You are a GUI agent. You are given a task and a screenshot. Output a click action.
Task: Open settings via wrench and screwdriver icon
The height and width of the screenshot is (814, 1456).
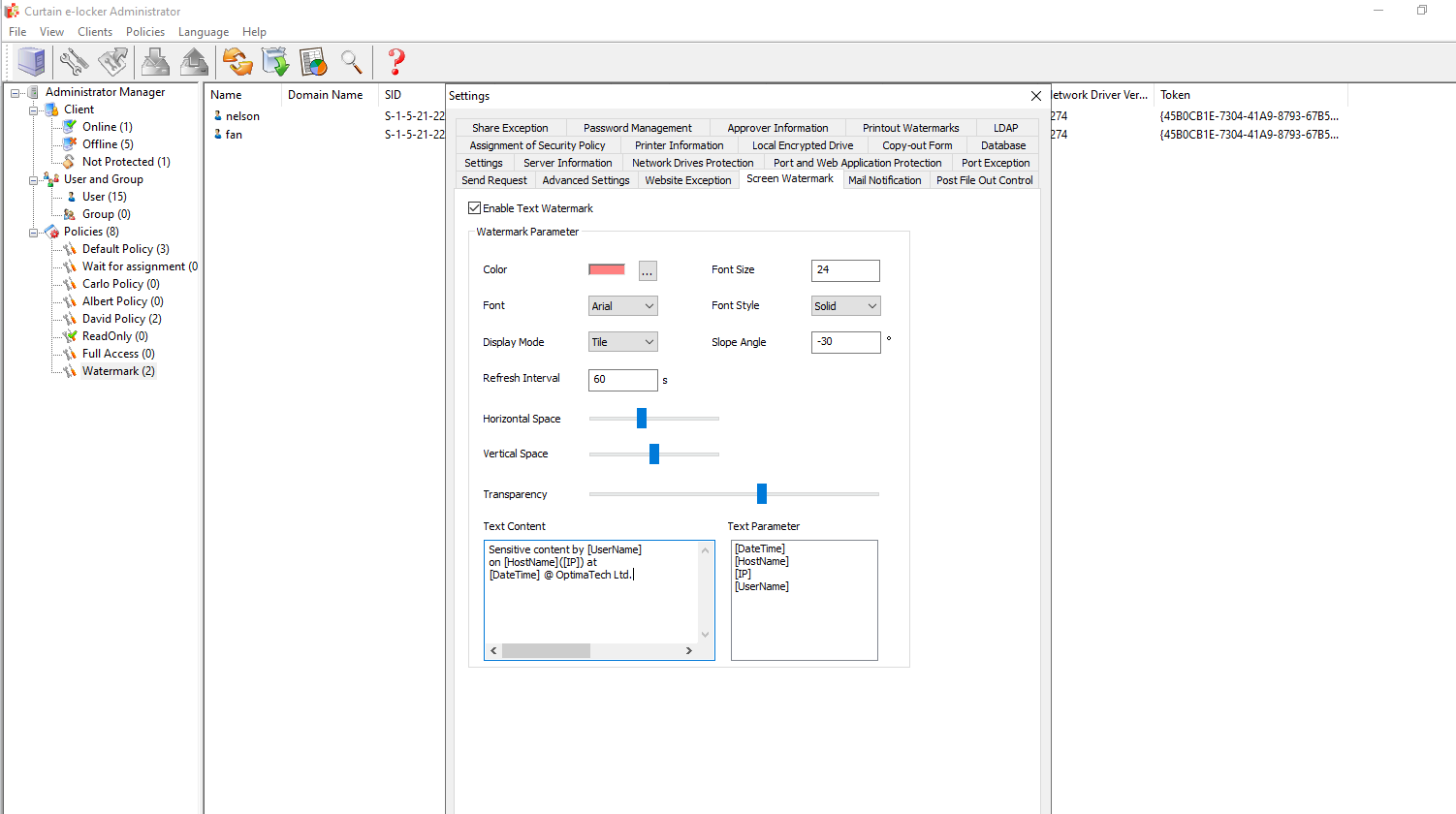74,62
